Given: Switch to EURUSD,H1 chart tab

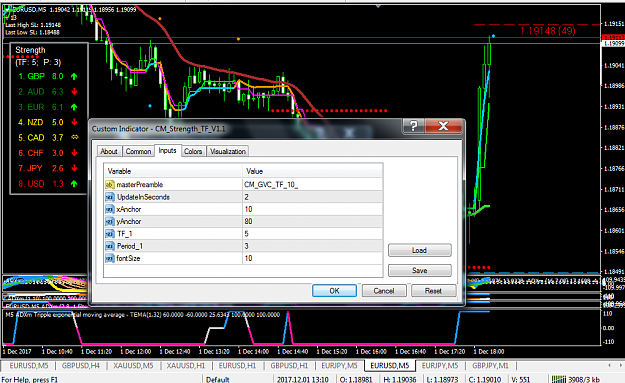Looking at the screenshot, I should (237, 365).
